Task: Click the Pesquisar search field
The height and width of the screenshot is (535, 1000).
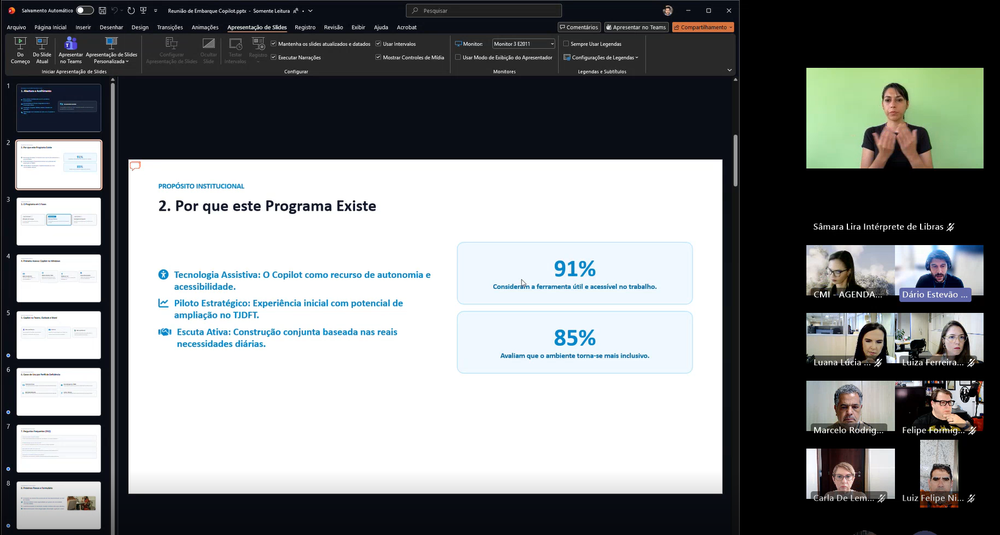Action: pyautogui.click(x=484, y=11)
